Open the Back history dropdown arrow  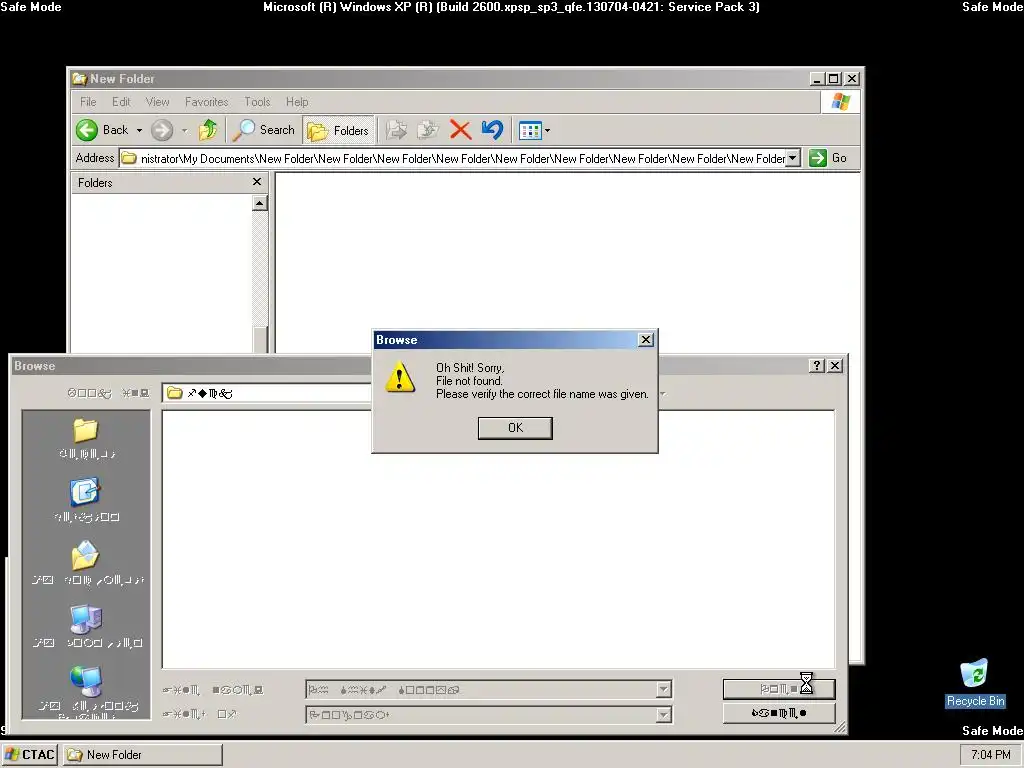click(x=139, y=131)
